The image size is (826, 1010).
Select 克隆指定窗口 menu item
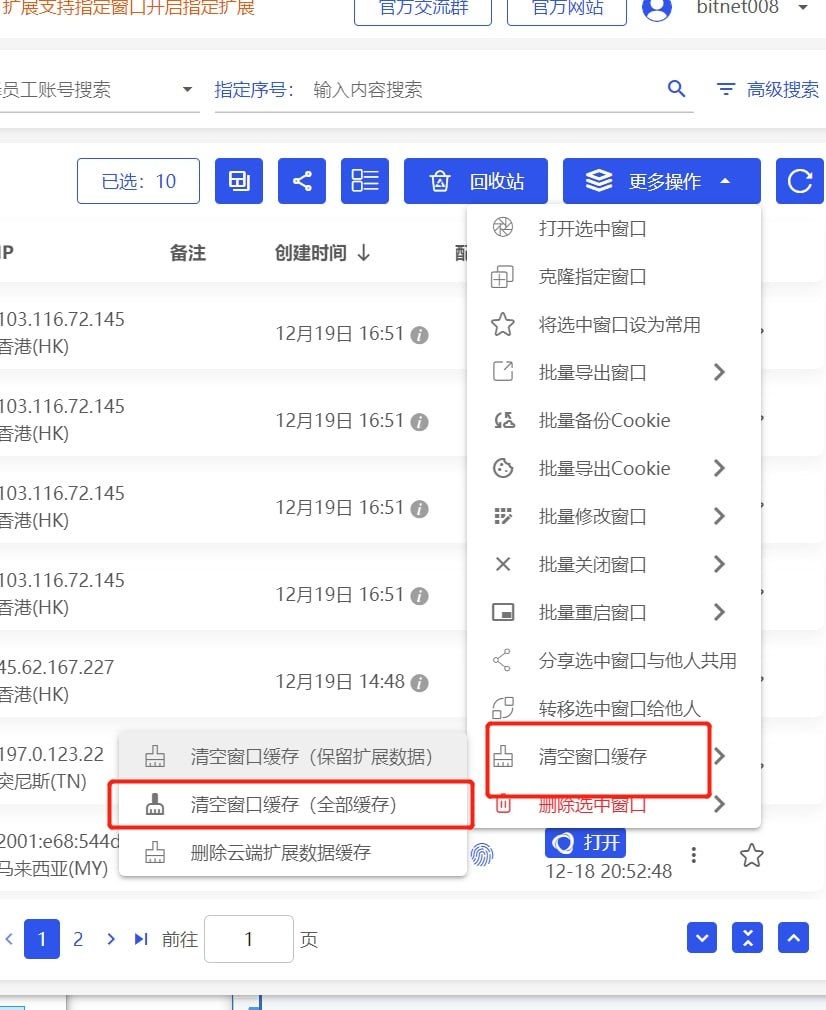(x=614, y=277)
